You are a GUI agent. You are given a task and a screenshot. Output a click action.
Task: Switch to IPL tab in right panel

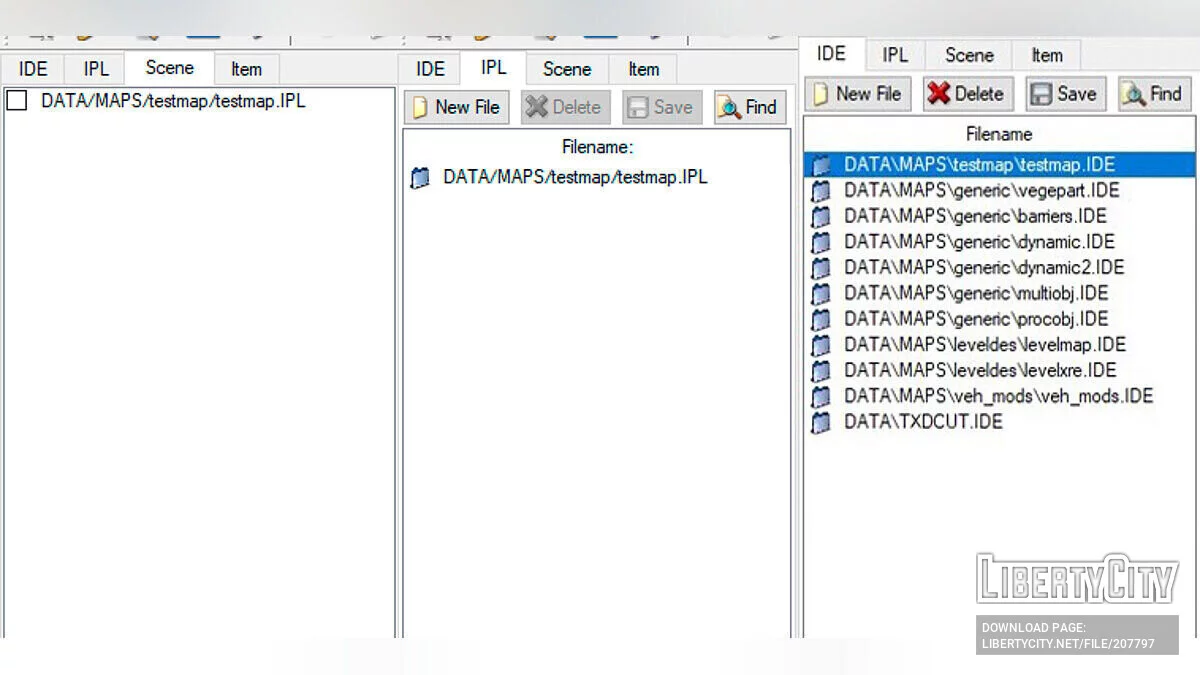[895, 55]
